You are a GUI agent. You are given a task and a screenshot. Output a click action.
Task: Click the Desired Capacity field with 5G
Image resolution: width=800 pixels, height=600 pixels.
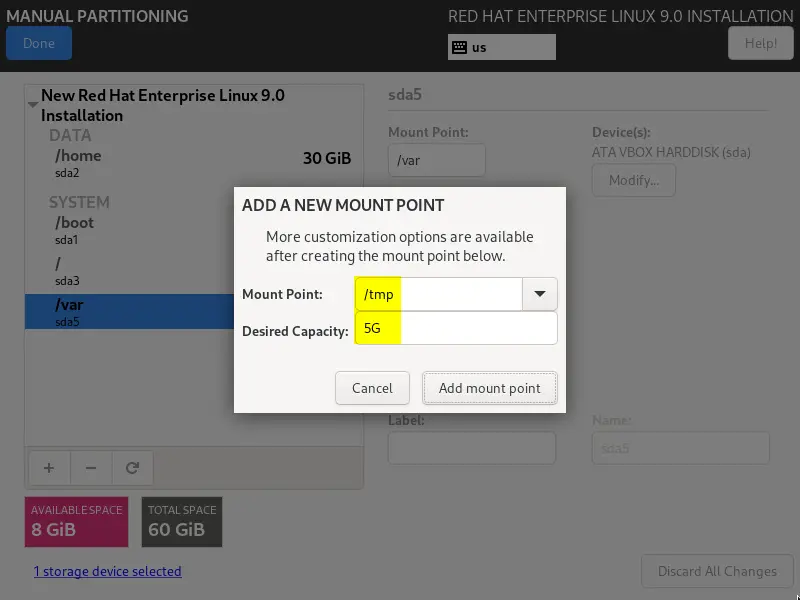[x=456, y=328]
